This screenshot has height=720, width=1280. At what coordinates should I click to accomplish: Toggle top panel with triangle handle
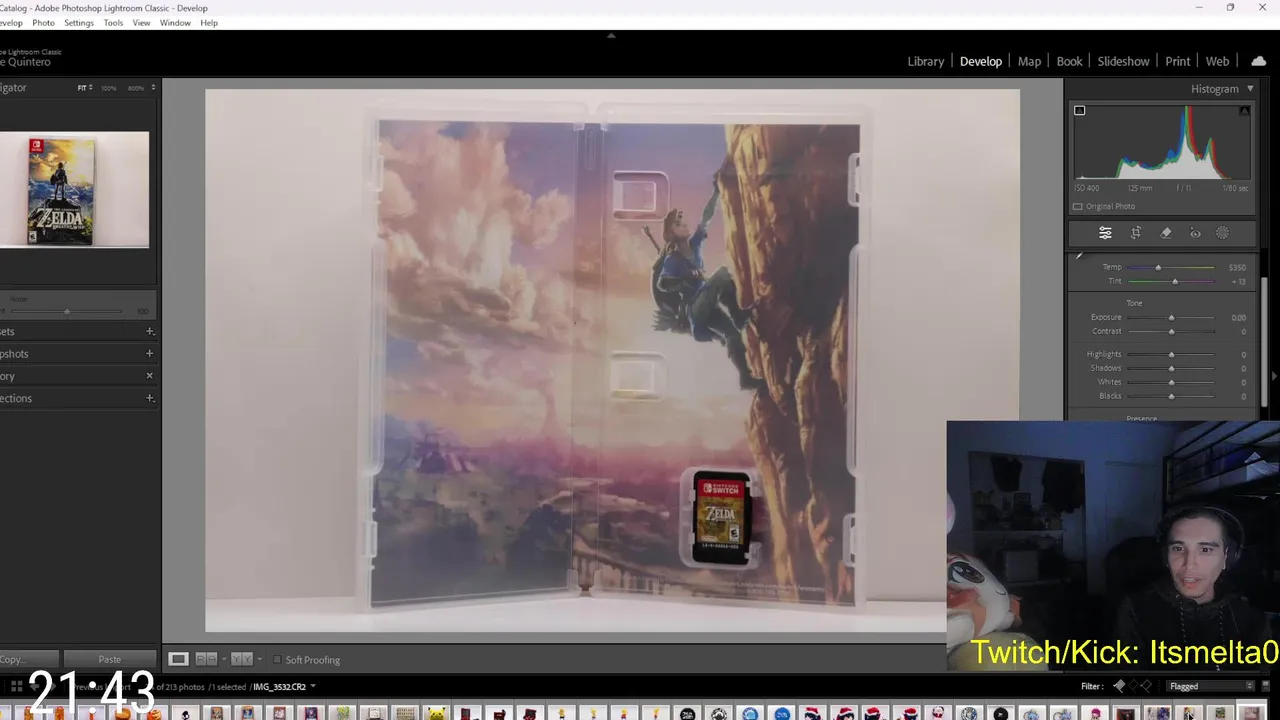click(611, 35)
